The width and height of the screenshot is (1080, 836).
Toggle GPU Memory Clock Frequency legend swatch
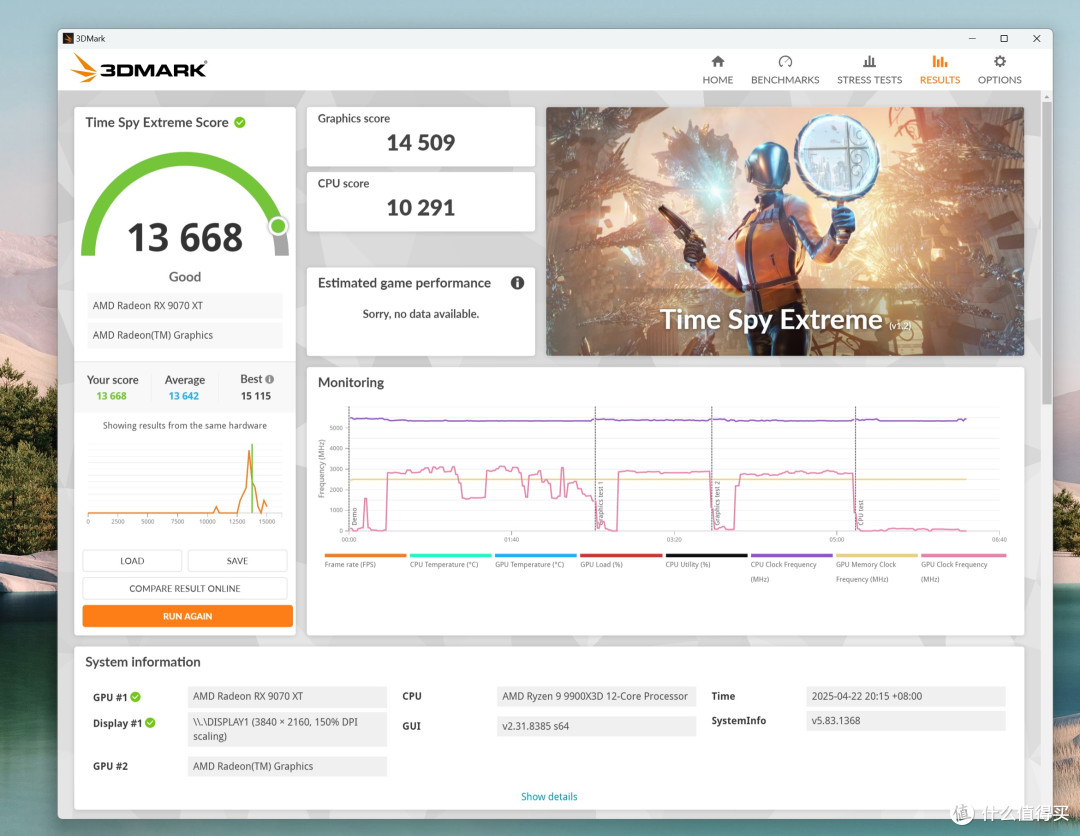(x=877, y=555)
